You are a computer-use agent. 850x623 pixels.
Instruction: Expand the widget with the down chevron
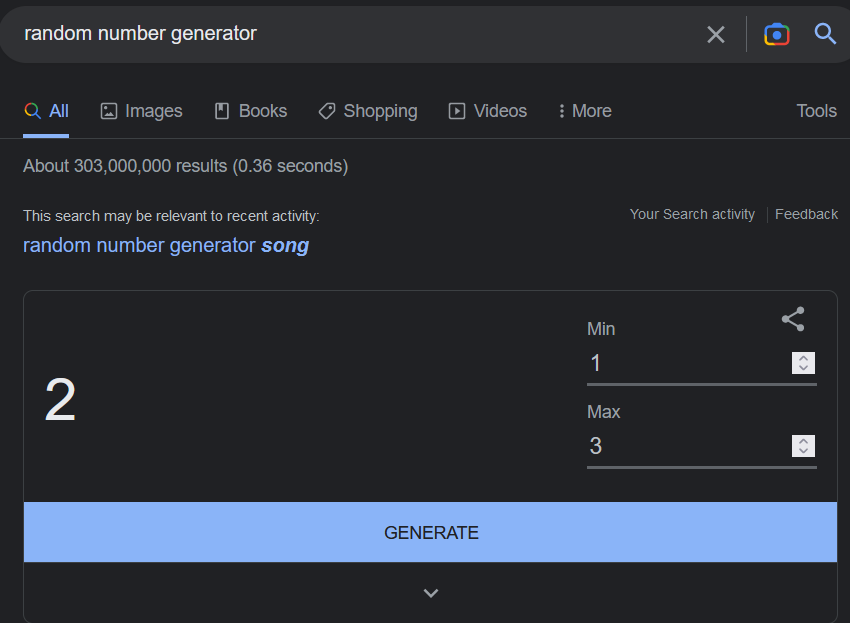[x=431, y=593]
